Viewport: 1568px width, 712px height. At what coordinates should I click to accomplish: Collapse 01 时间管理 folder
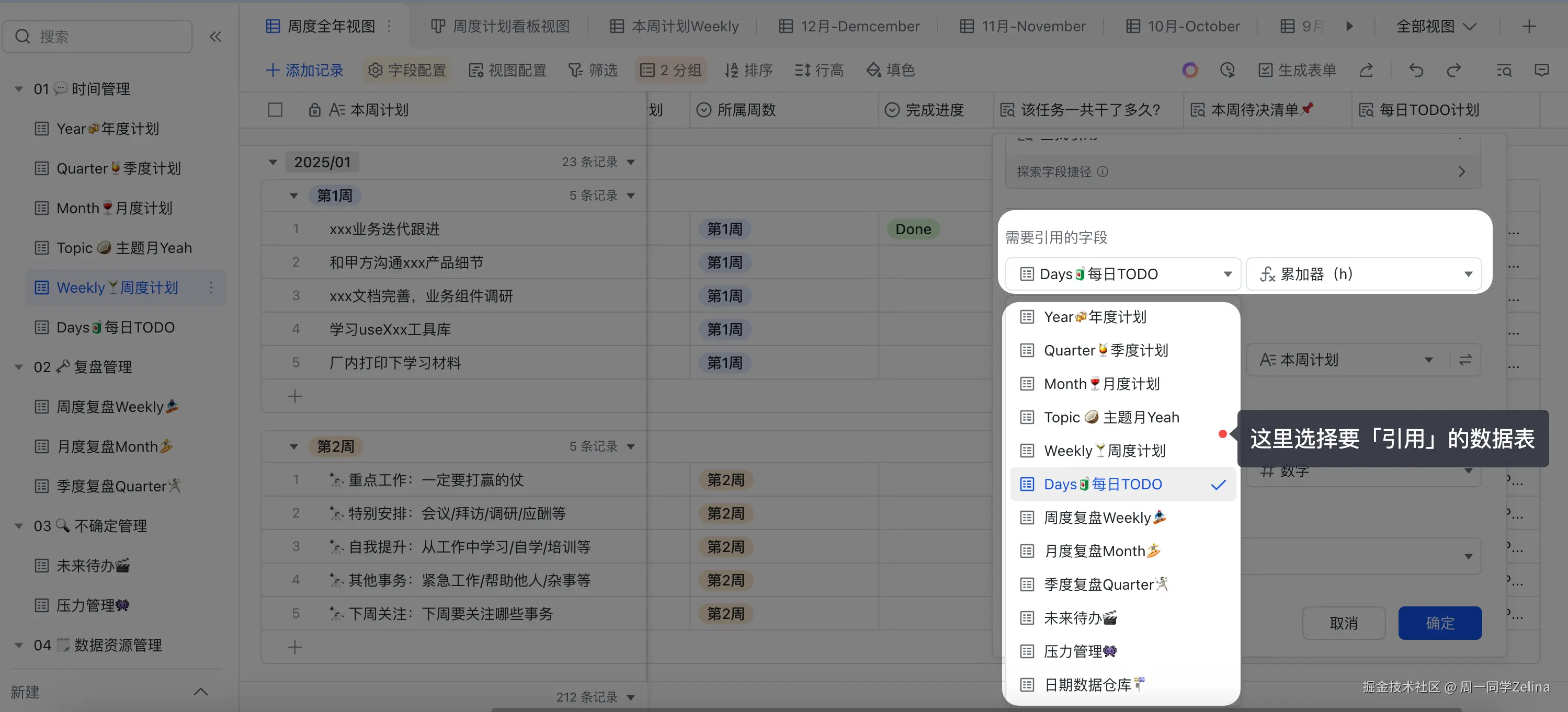pyautogui.click(x=19, y=89)
